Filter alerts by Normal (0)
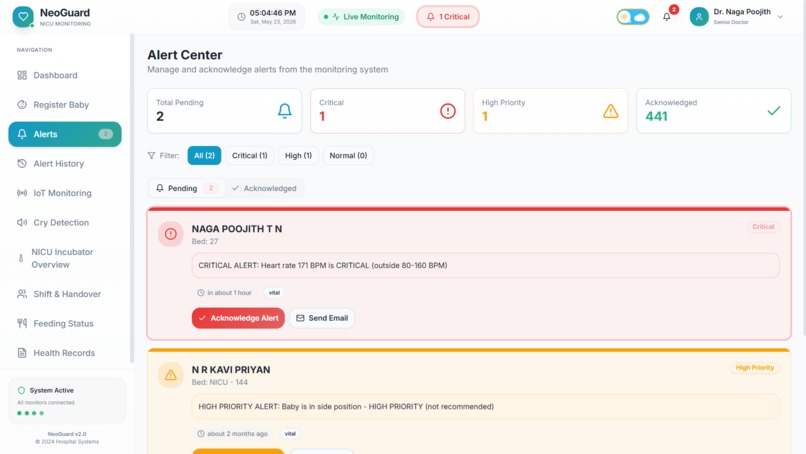Image resolution: width=806 pixels, height=454 pixels. 348,155
